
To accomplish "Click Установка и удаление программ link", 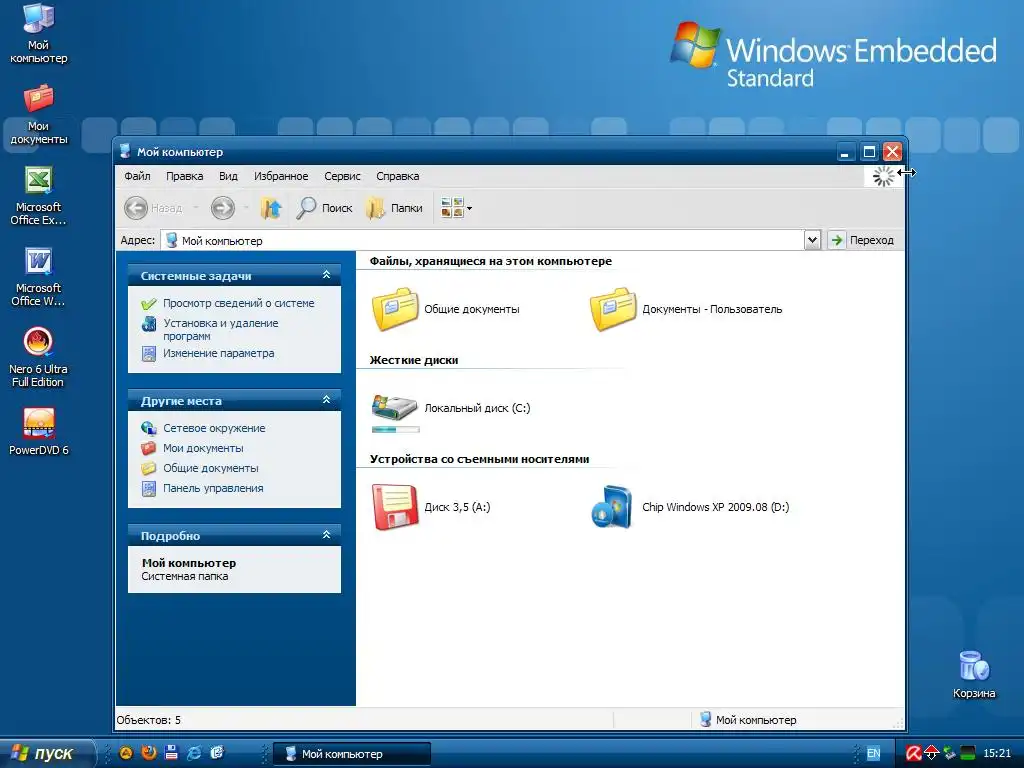I will pyautogui.click(x=221, y=329).
